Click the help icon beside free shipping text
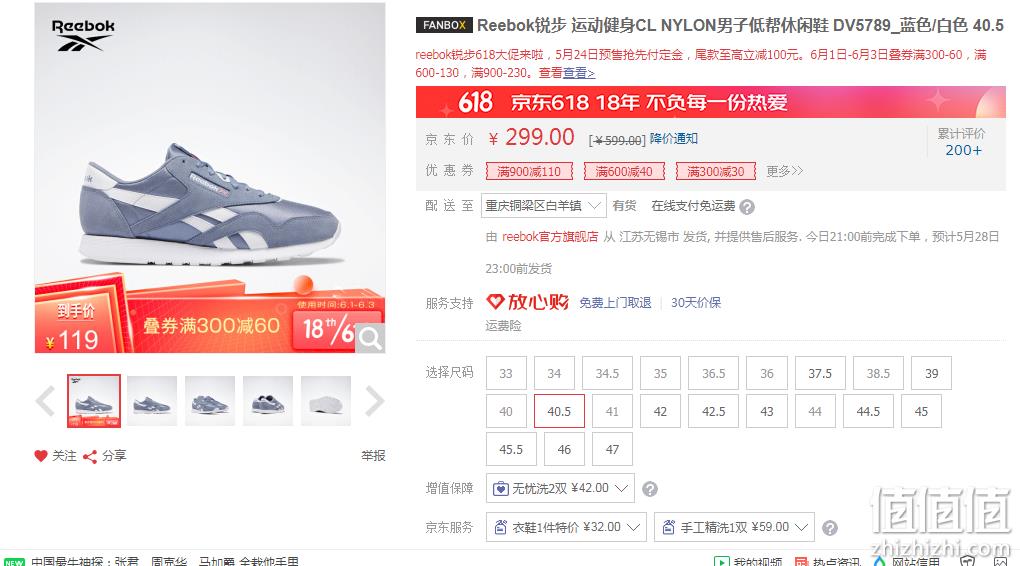This screenshot has height=566, width=1020. pos(747,207)
